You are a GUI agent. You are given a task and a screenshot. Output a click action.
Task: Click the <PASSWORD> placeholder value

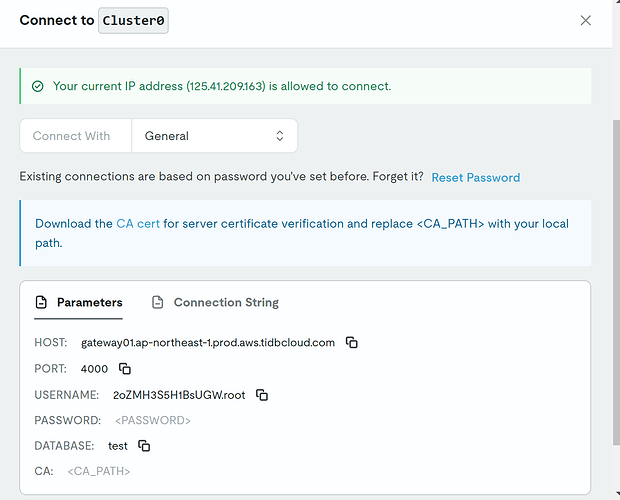[153, 421]
